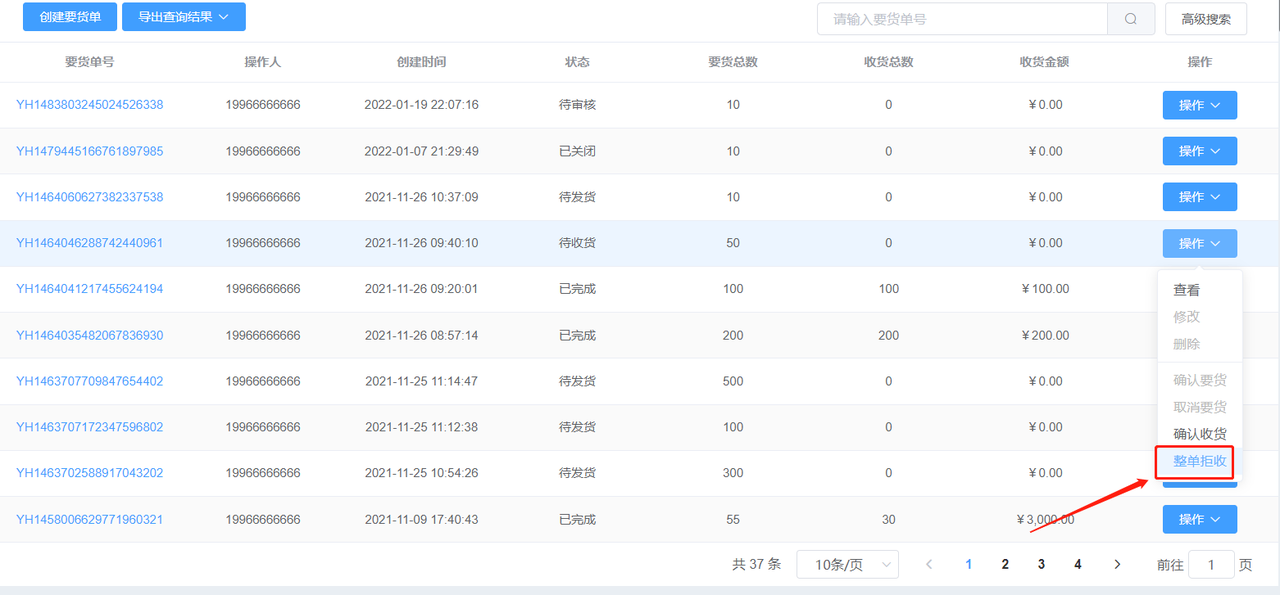
Task: Click the 创建时间 column header
Action: pyautogui.click(x=422, y=62)
